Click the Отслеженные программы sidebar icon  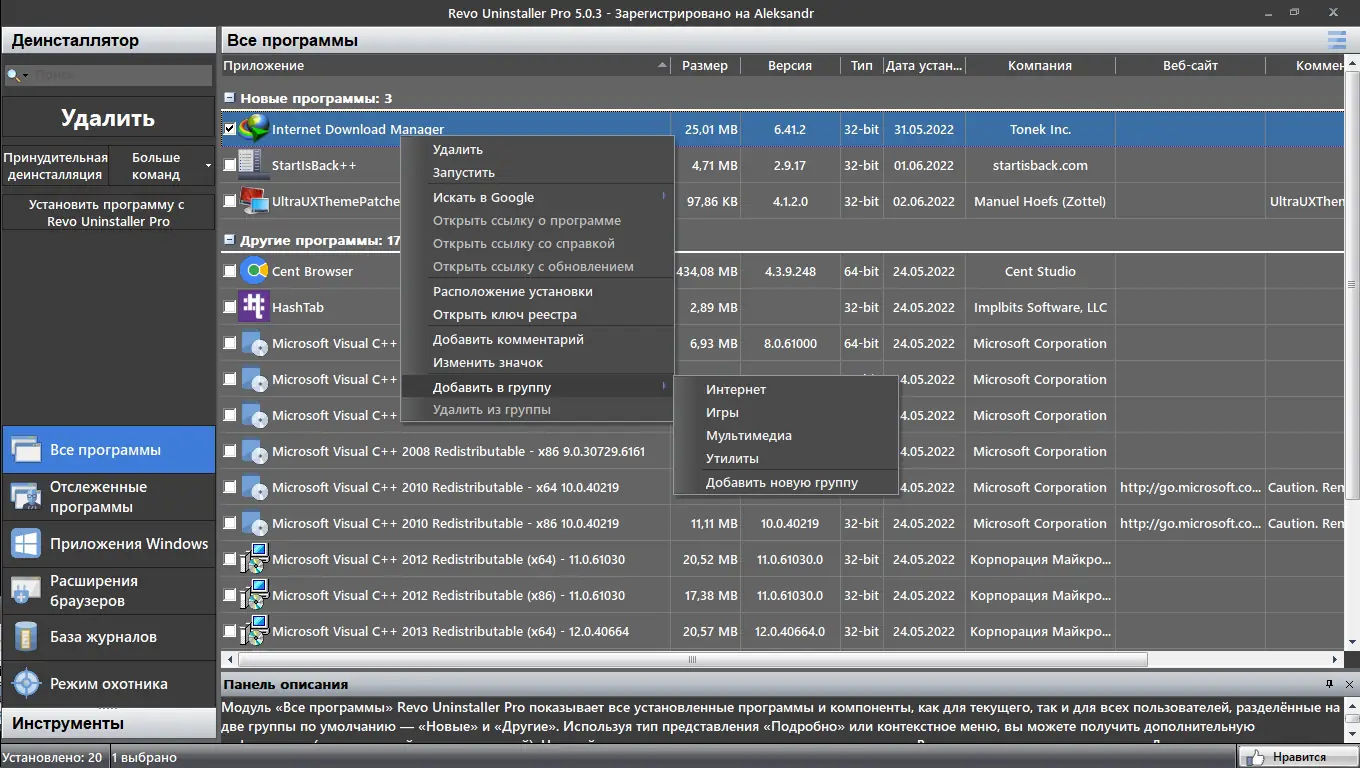(25, 497)
